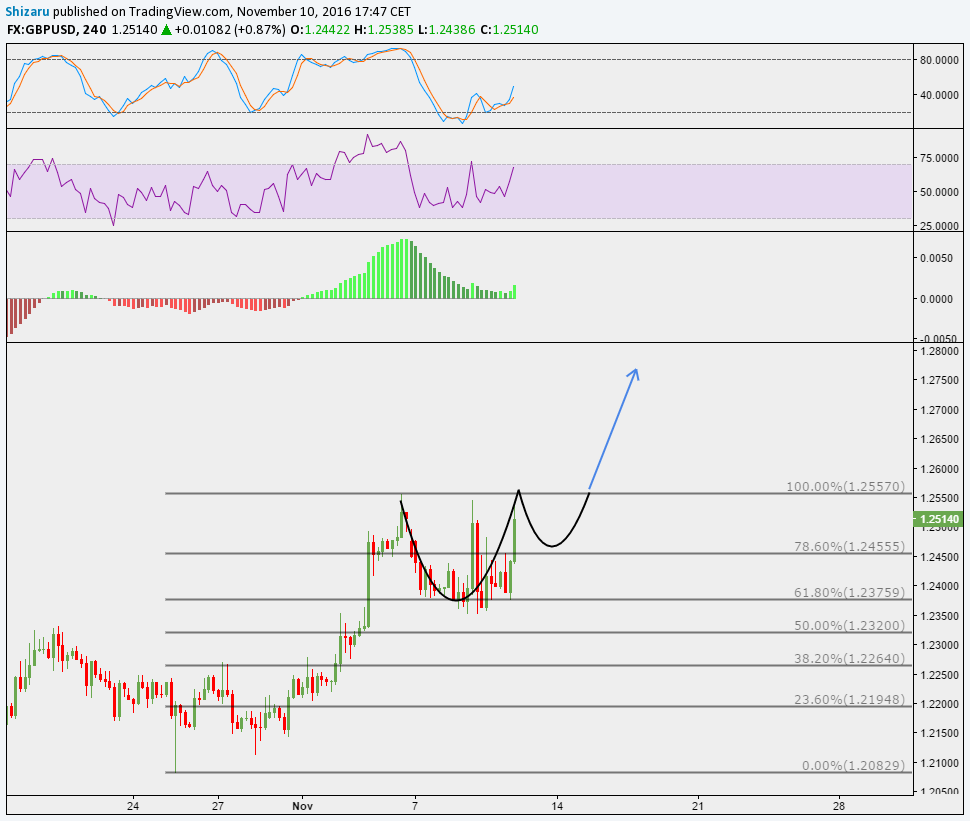Click the 28 date axis label

coord(839,806)
